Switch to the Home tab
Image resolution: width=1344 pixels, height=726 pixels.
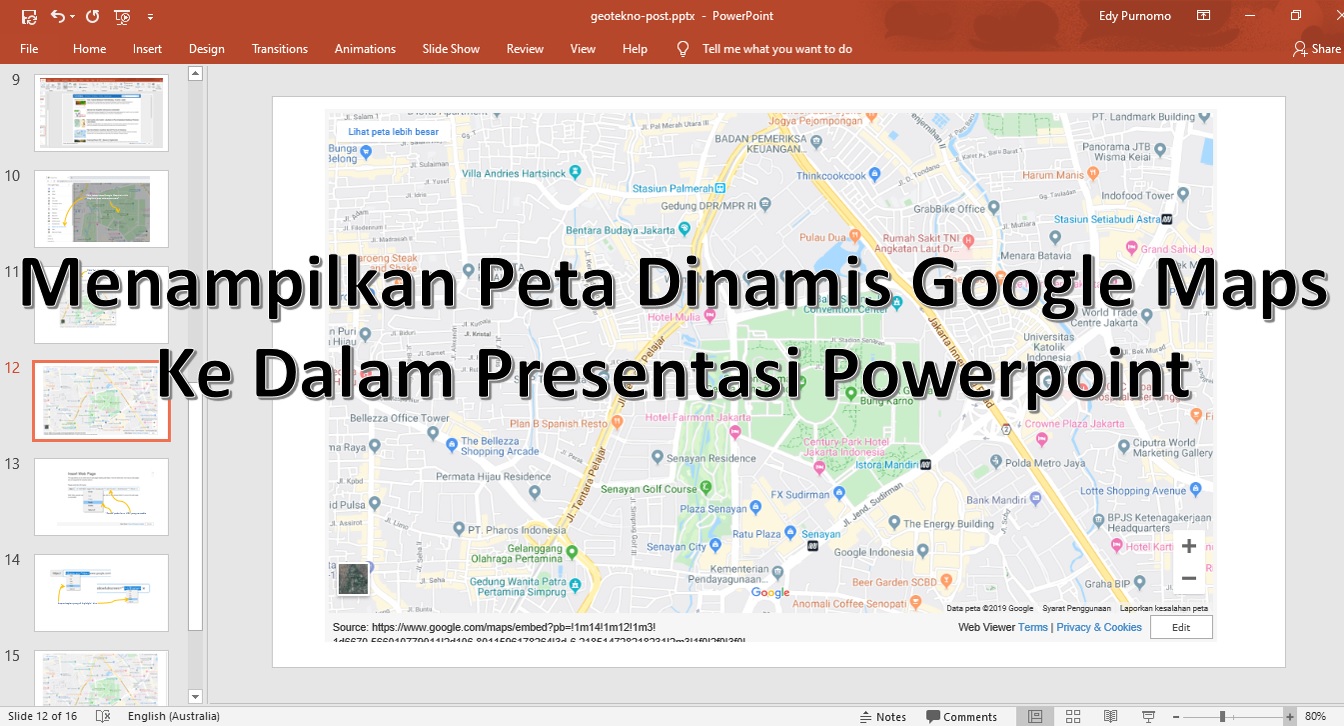(89, 48)
